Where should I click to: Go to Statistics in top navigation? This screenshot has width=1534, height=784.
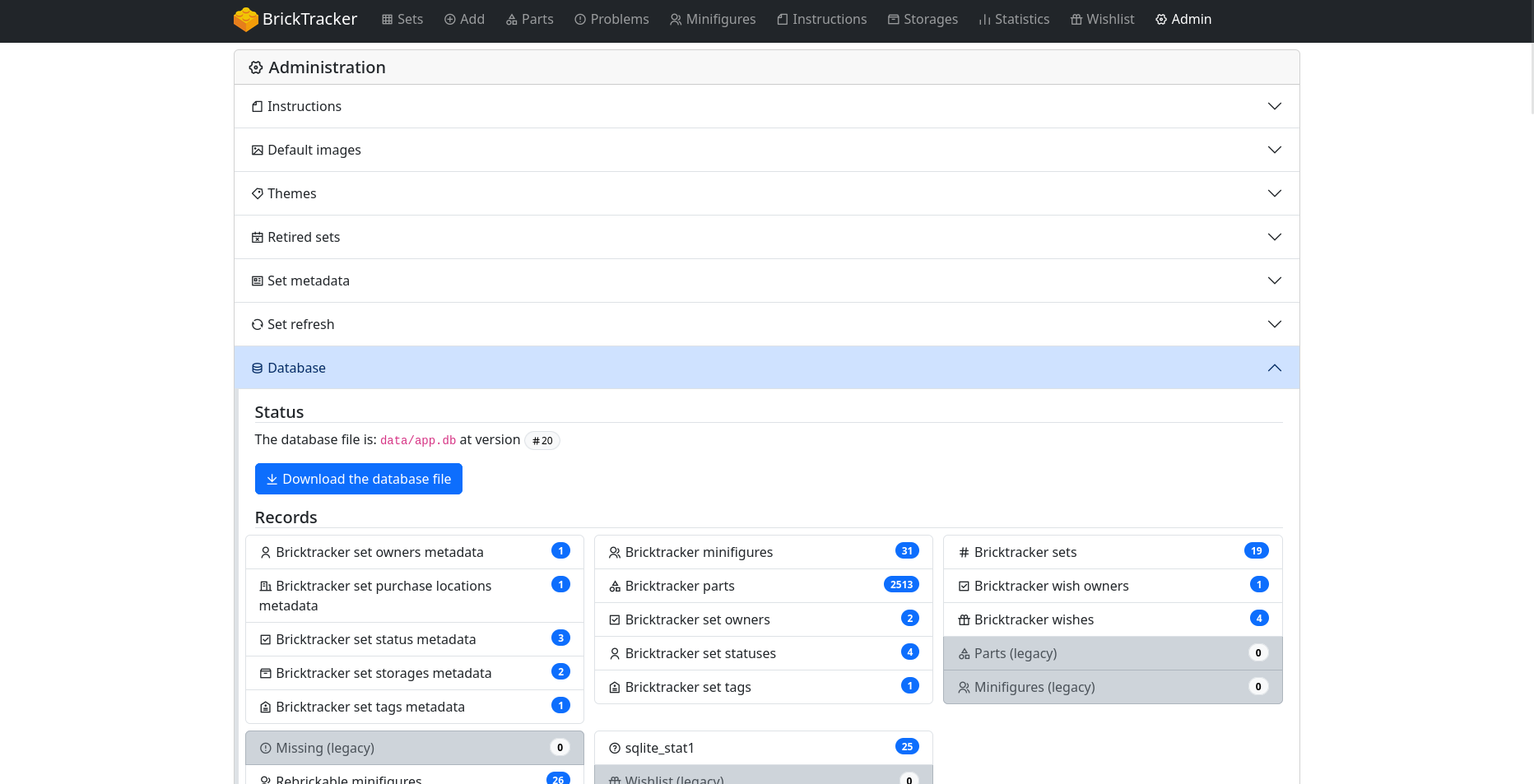[1013, 19]
